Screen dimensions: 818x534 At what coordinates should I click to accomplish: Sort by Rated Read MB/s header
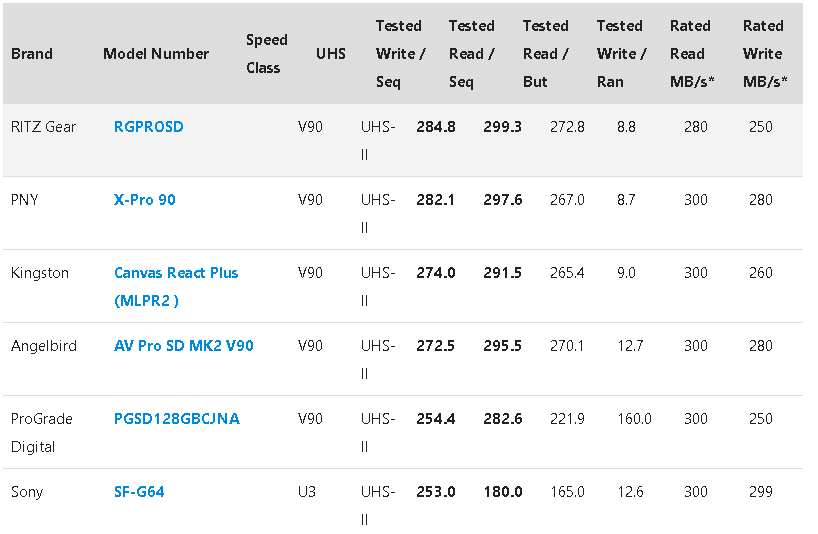point(692,54)
